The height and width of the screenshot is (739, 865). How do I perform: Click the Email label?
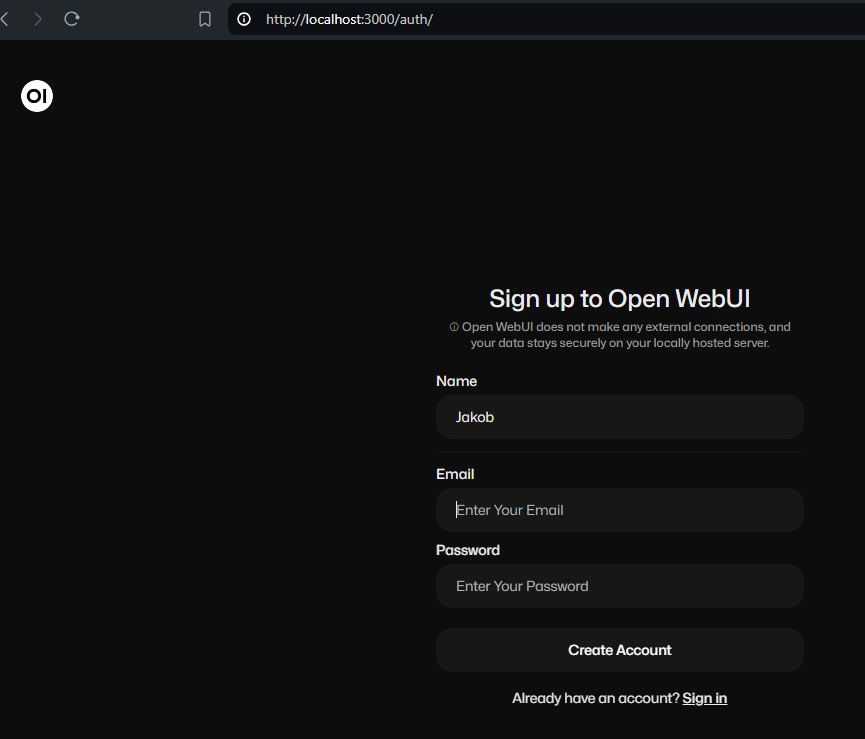455,474
